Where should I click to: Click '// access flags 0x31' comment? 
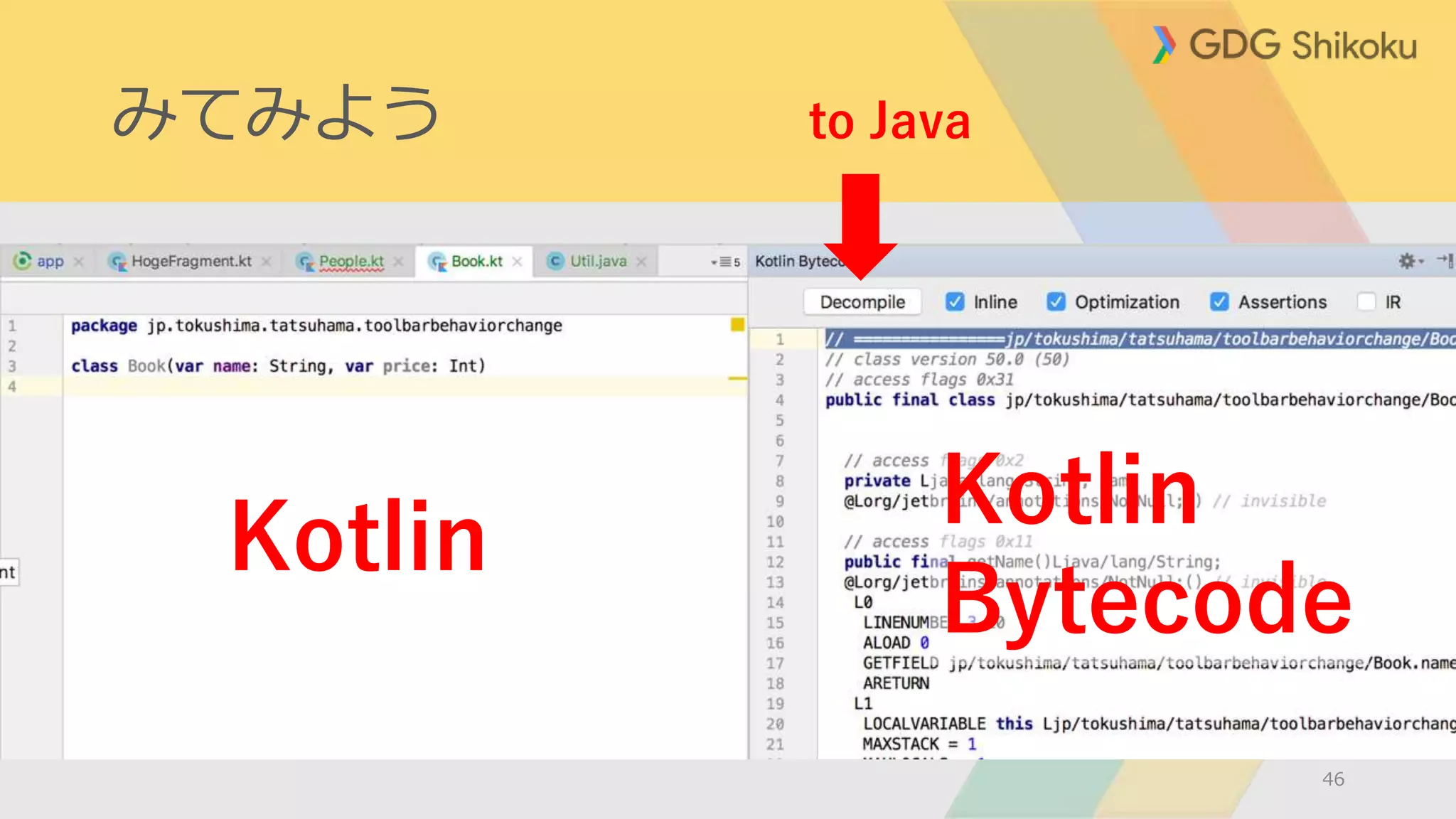(x=919, y=380)
